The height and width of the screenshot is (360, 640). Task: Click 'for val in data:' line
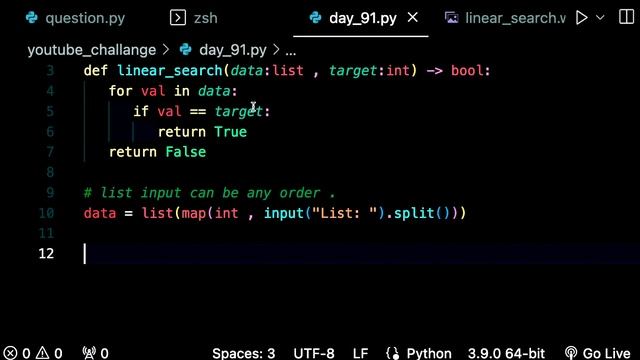tap(173, 91)
